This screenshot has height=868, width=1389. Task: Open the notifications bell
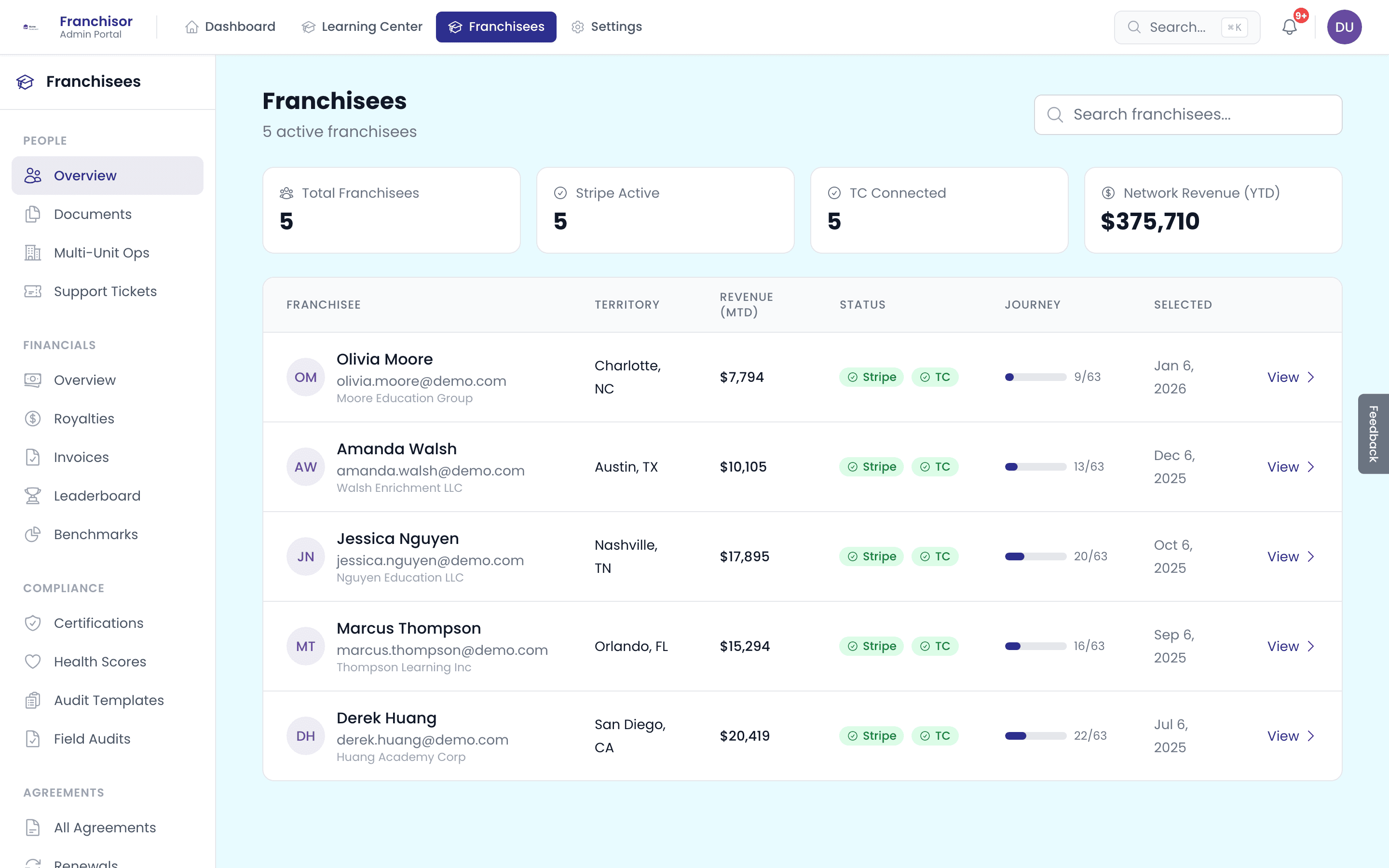tap(1289, 27)
